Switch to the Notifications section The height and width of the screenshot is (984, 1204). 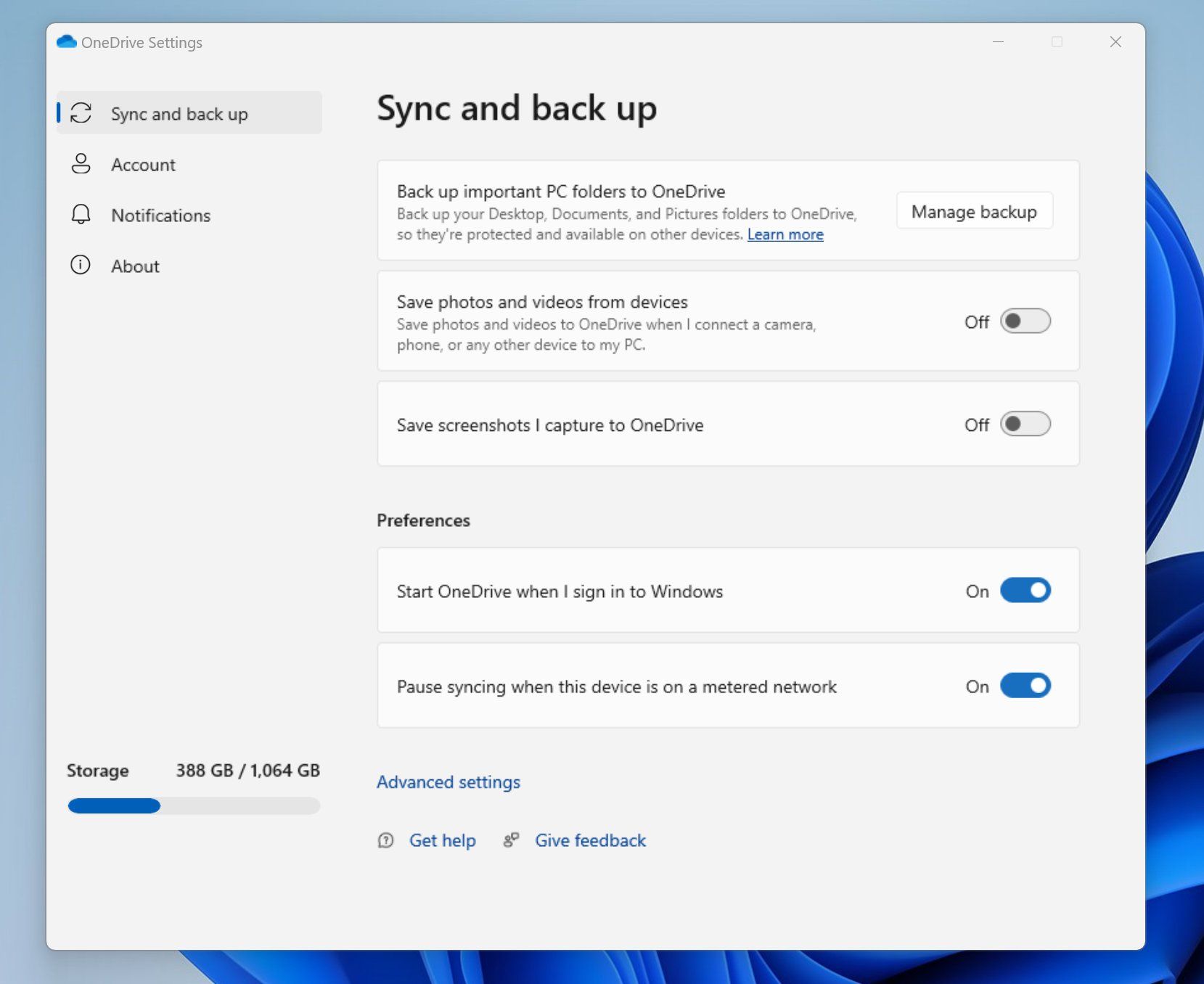coord(160,215)
